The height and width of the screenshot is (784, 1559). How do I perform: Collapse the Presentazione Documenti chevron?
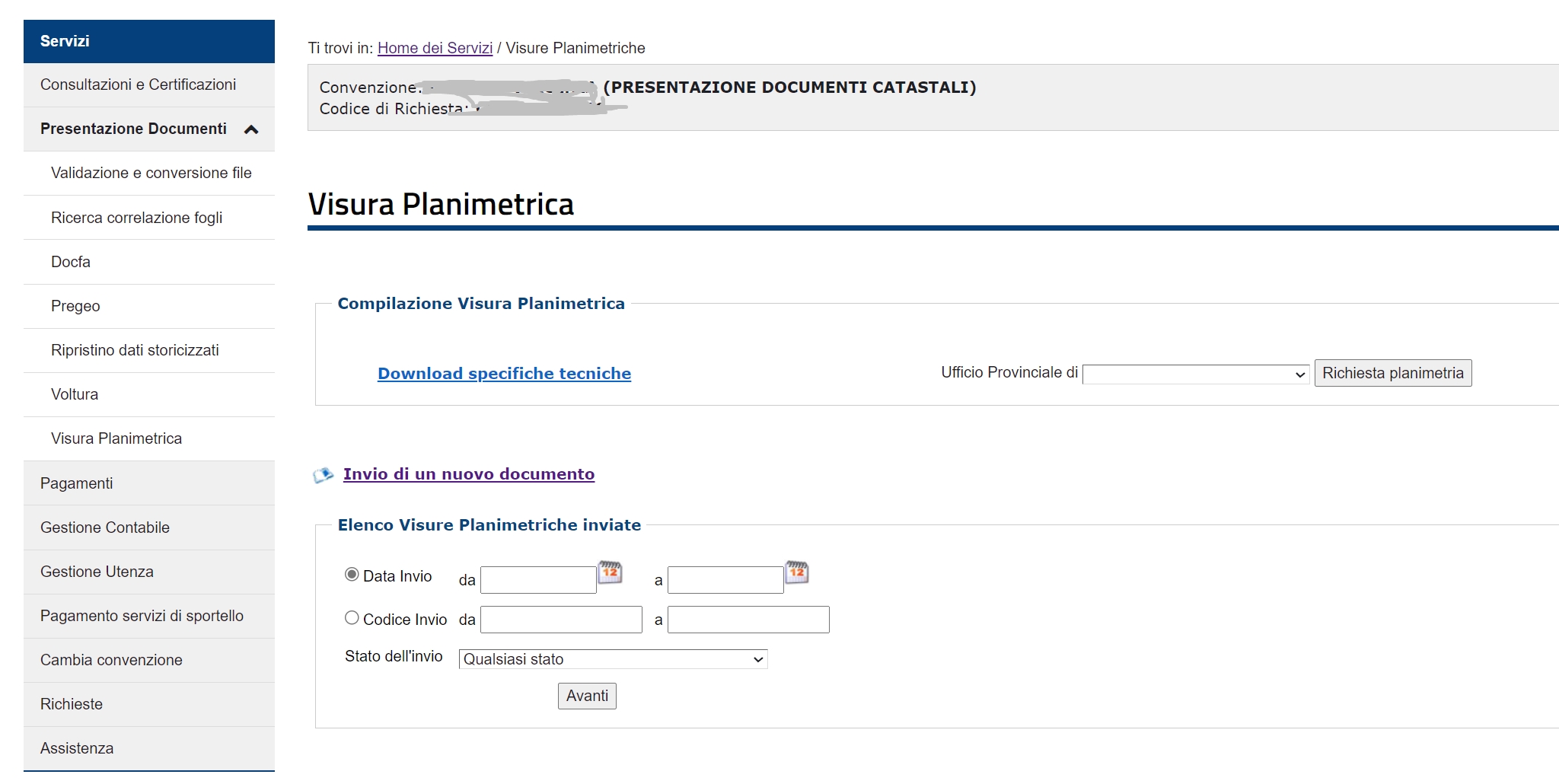pyautogui.click(x=251, y=129)
